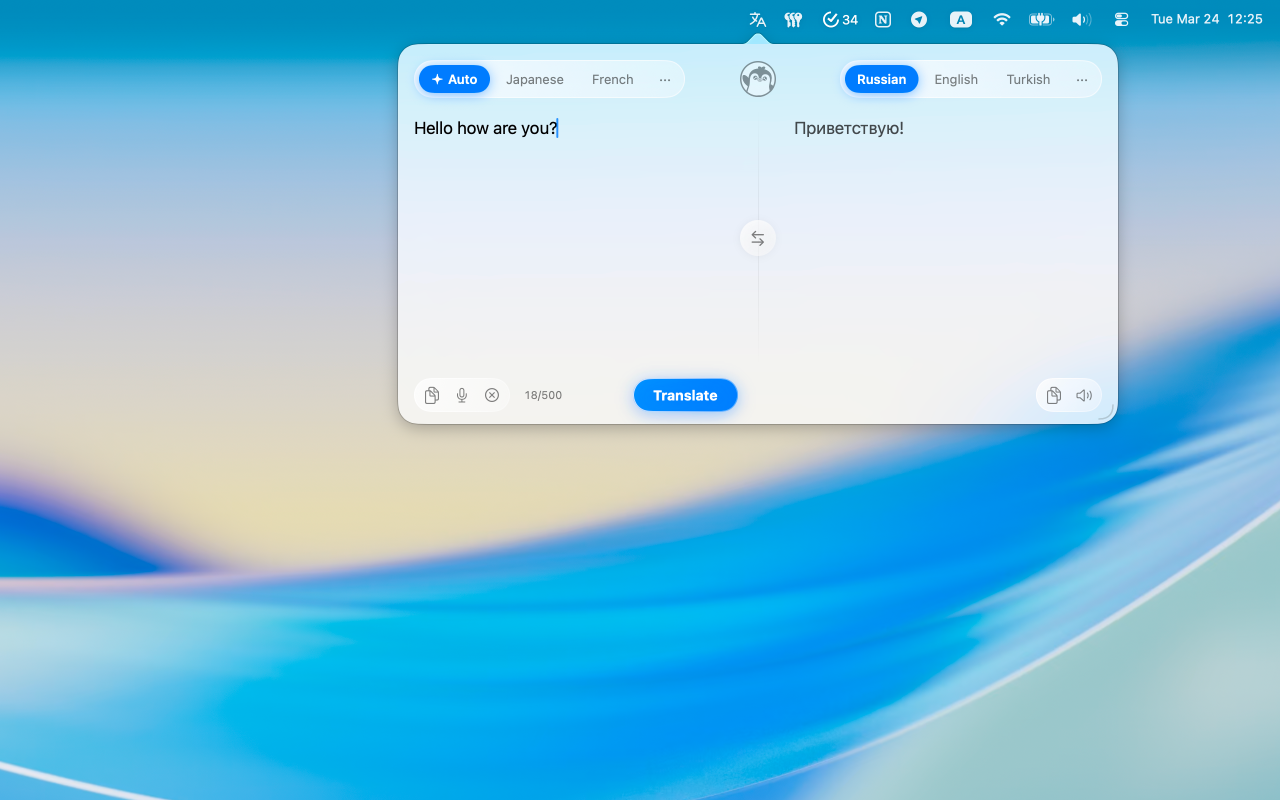This screenshot has height=800, width=1280.
Task: Expand more target languages ellipsis
Action: coord(1082,79)
